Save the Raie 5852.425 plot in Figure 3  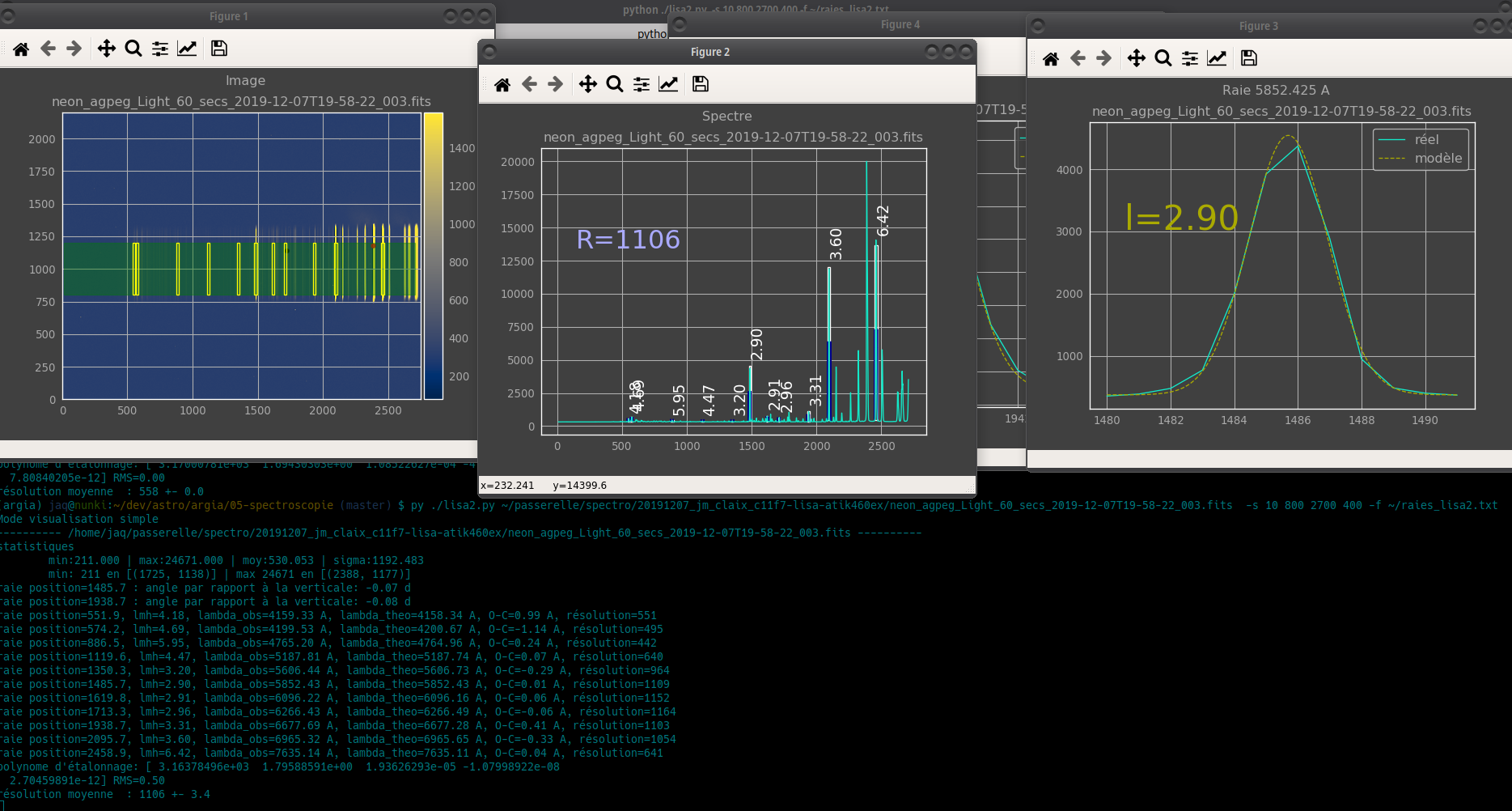[x=1249, y=58]
